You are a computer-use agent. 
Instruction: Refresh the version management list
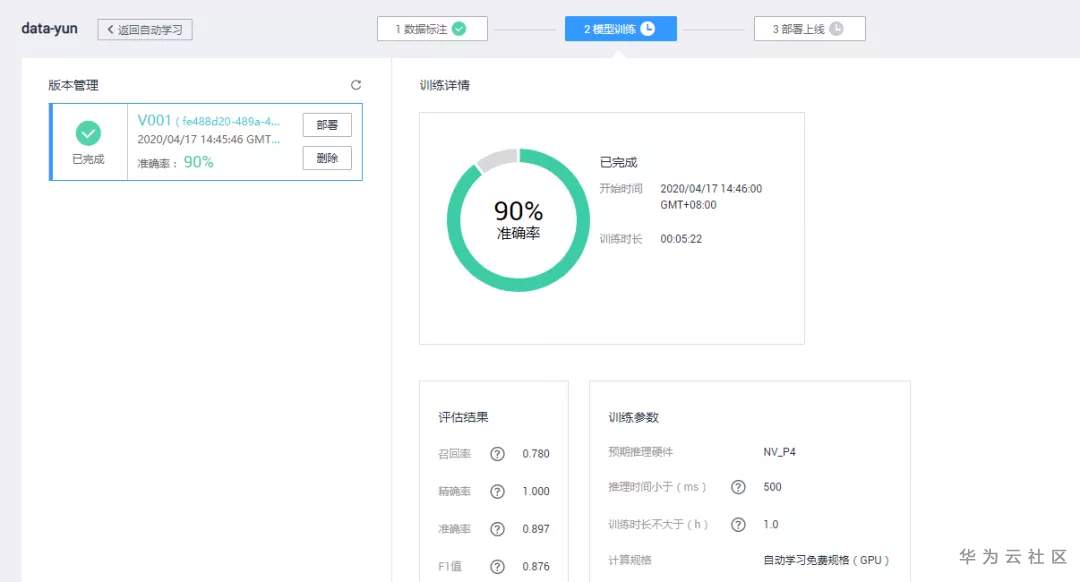click(x=355, y=85)
